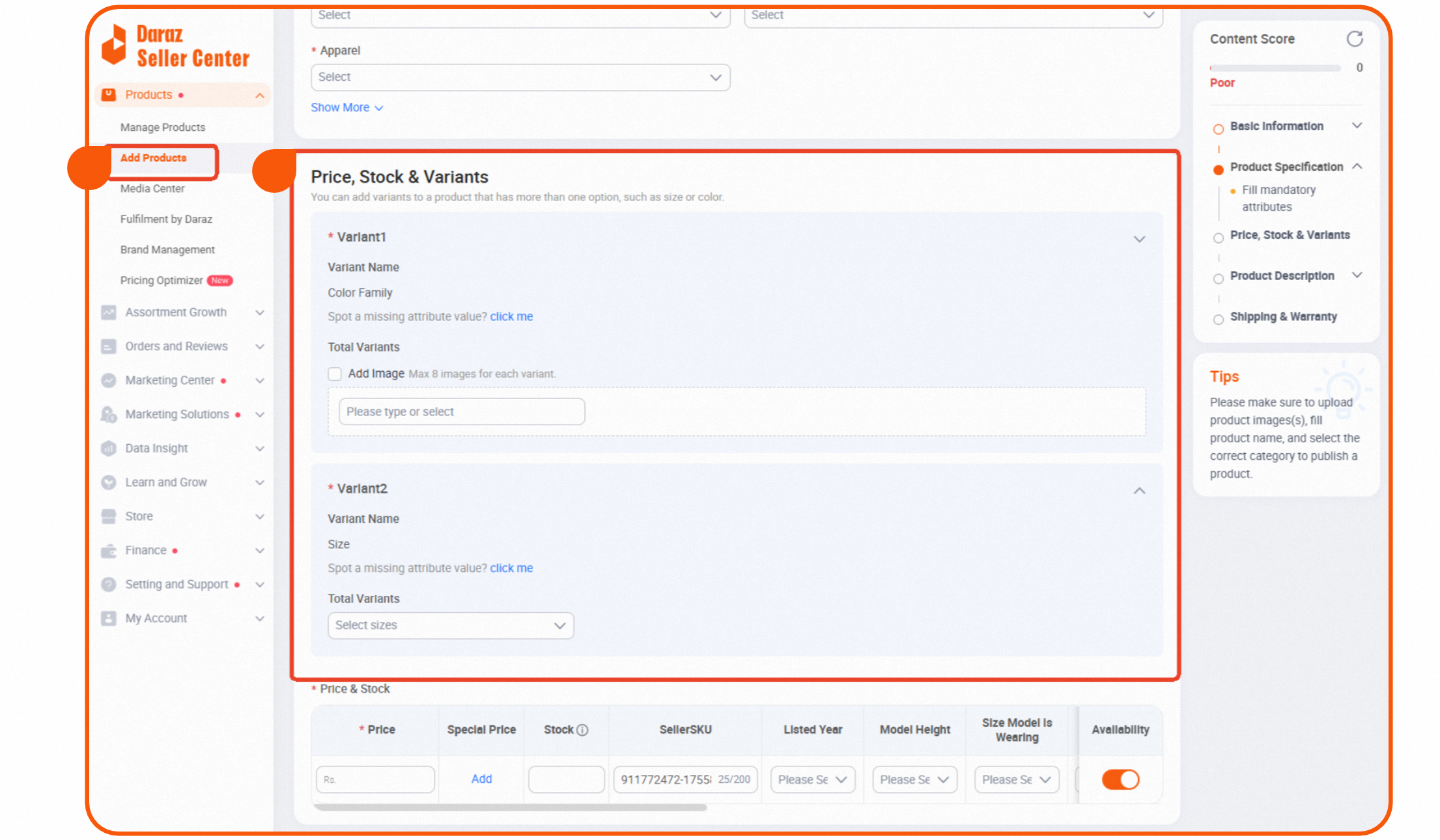
Task: Click the Price input field
Action: [x=376, y=779]
